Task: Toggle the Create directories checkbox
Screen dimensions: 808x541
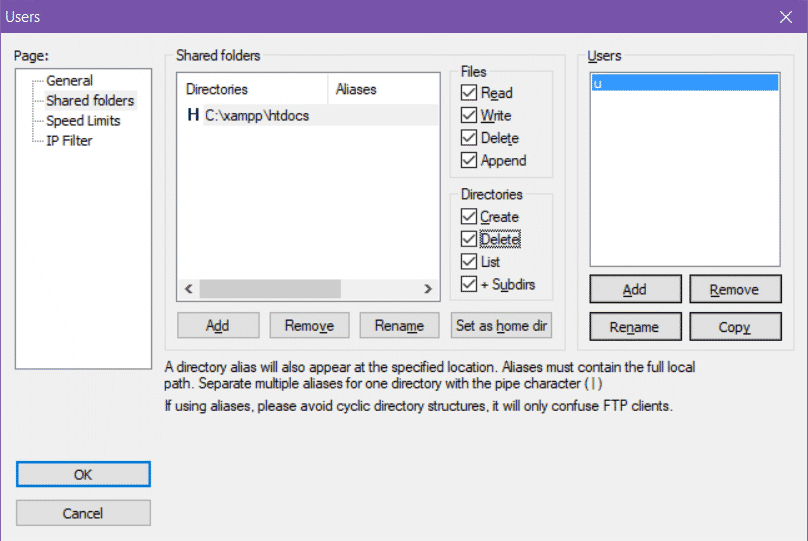Action: pos(469,217)
